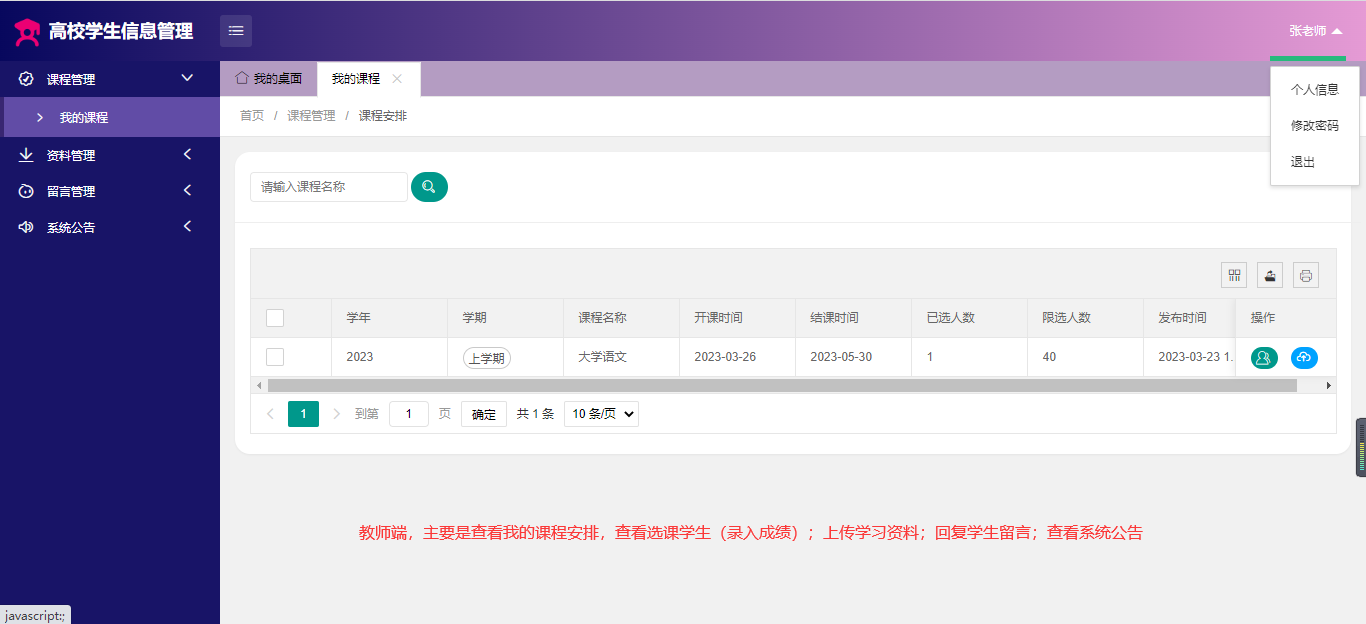Choose 修改密码 from user menu
Viewport: 1366px width, 624px height.
(1315, 126)
